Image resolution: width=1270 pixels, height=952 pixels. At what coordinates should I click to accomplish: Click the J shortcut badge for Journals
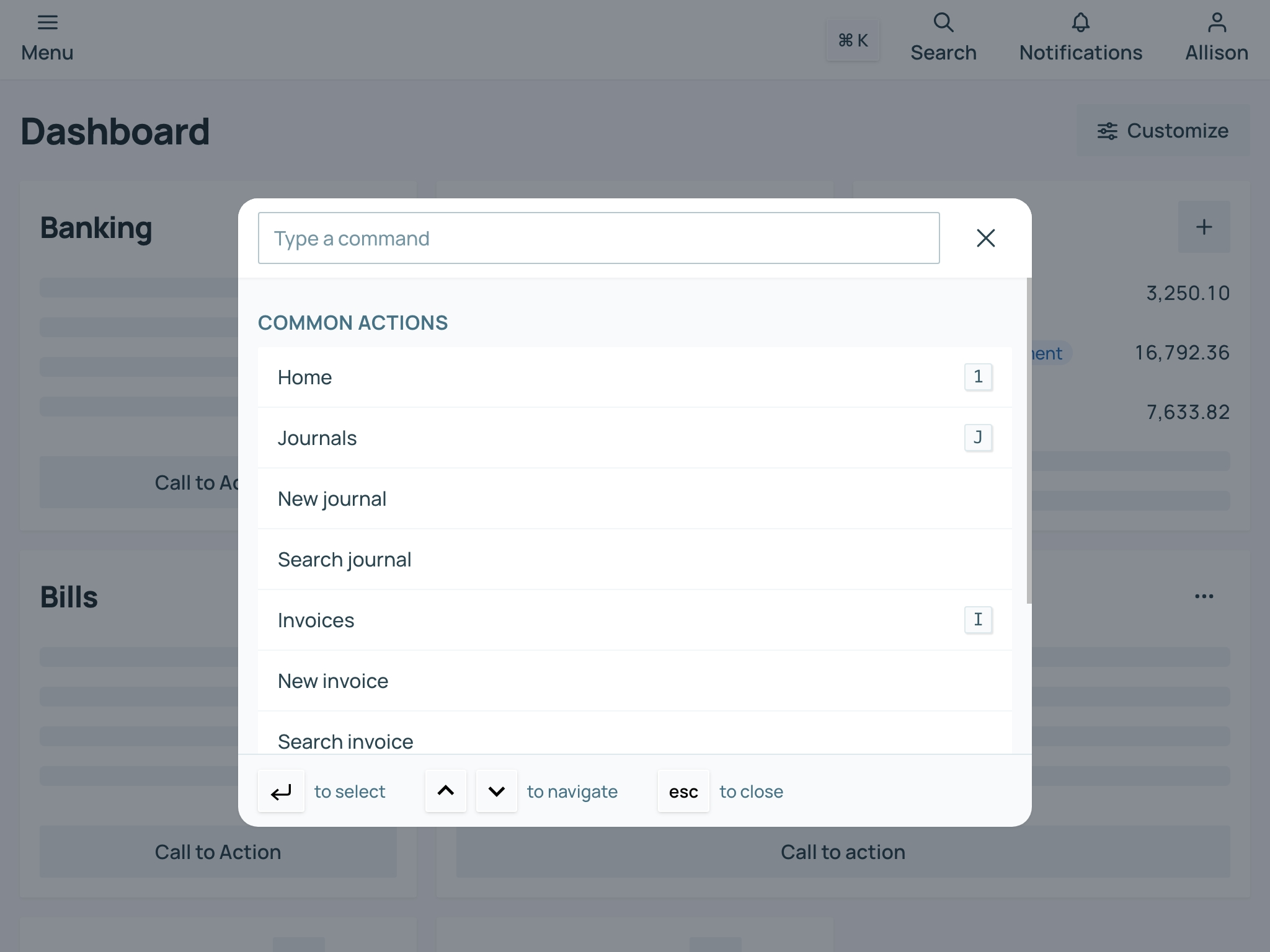[x=978, y=437]
